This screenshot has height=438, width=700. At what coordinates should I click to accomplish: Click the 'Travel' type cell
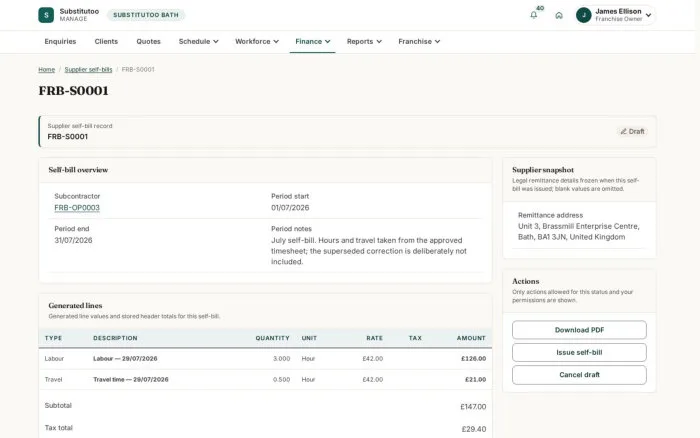[x=54, y=380]
